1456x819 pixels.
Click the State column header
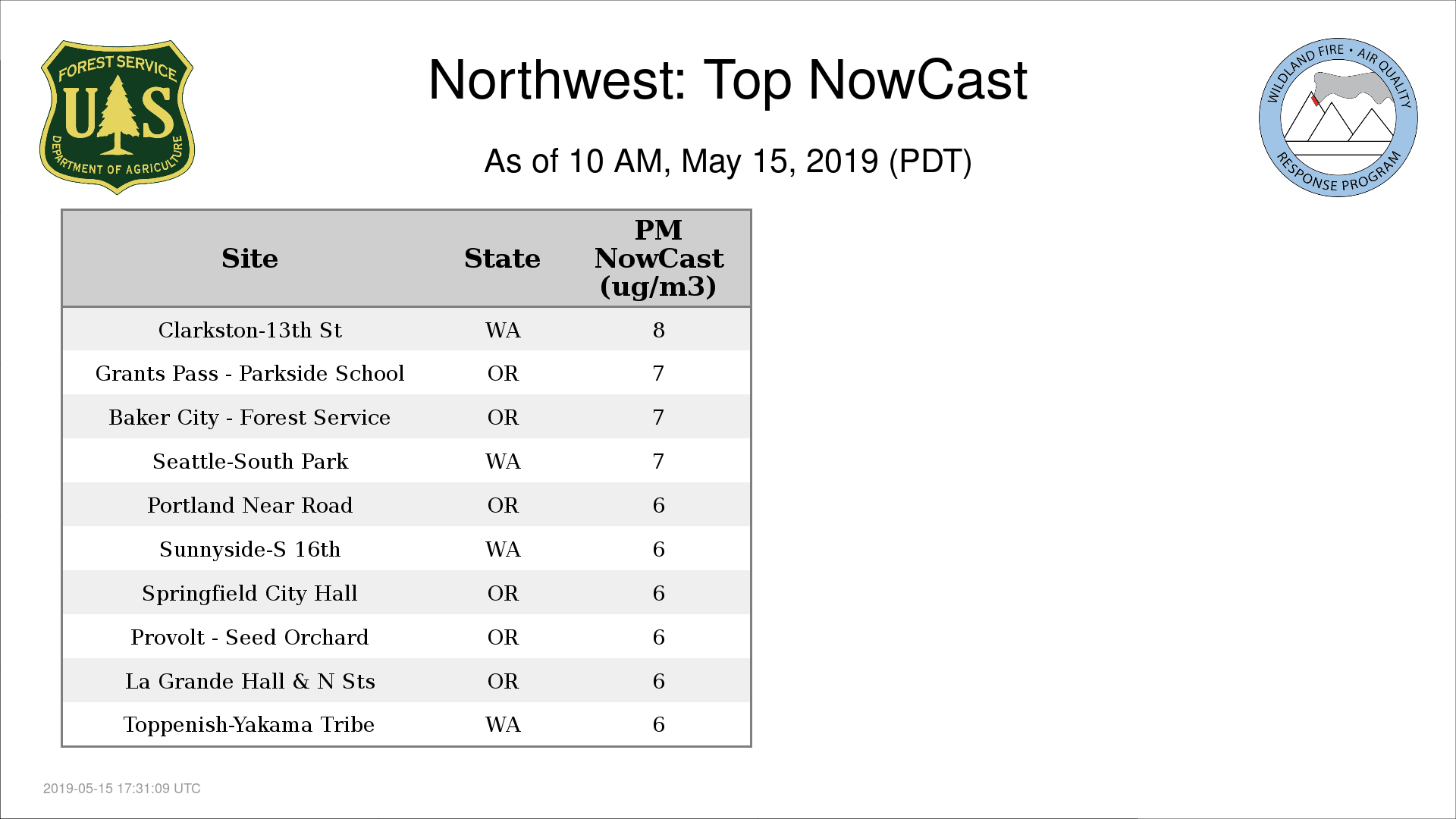502,259
